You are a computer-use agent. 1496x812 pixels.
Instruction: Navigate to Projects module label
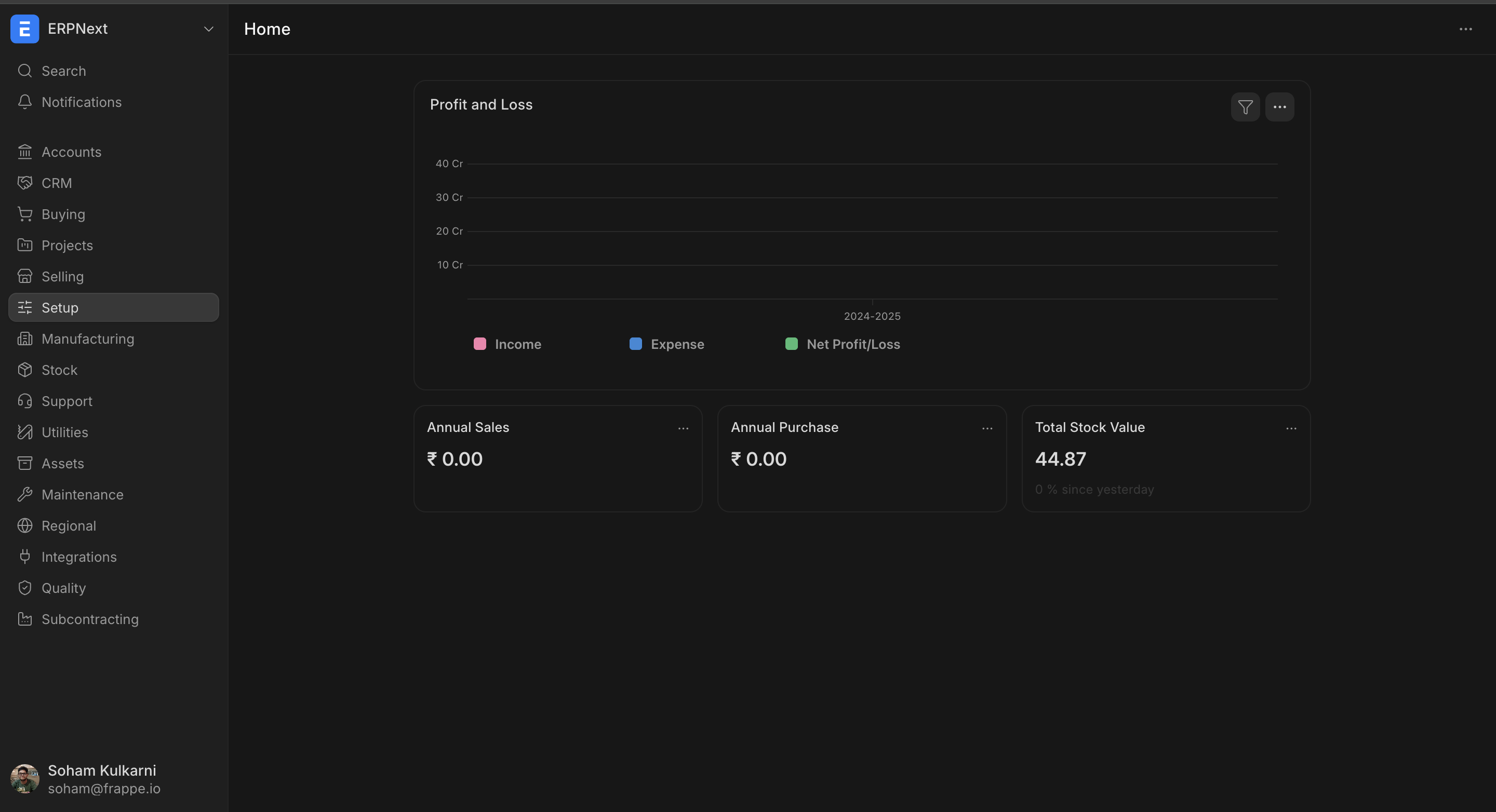click(x=68, y=246)
